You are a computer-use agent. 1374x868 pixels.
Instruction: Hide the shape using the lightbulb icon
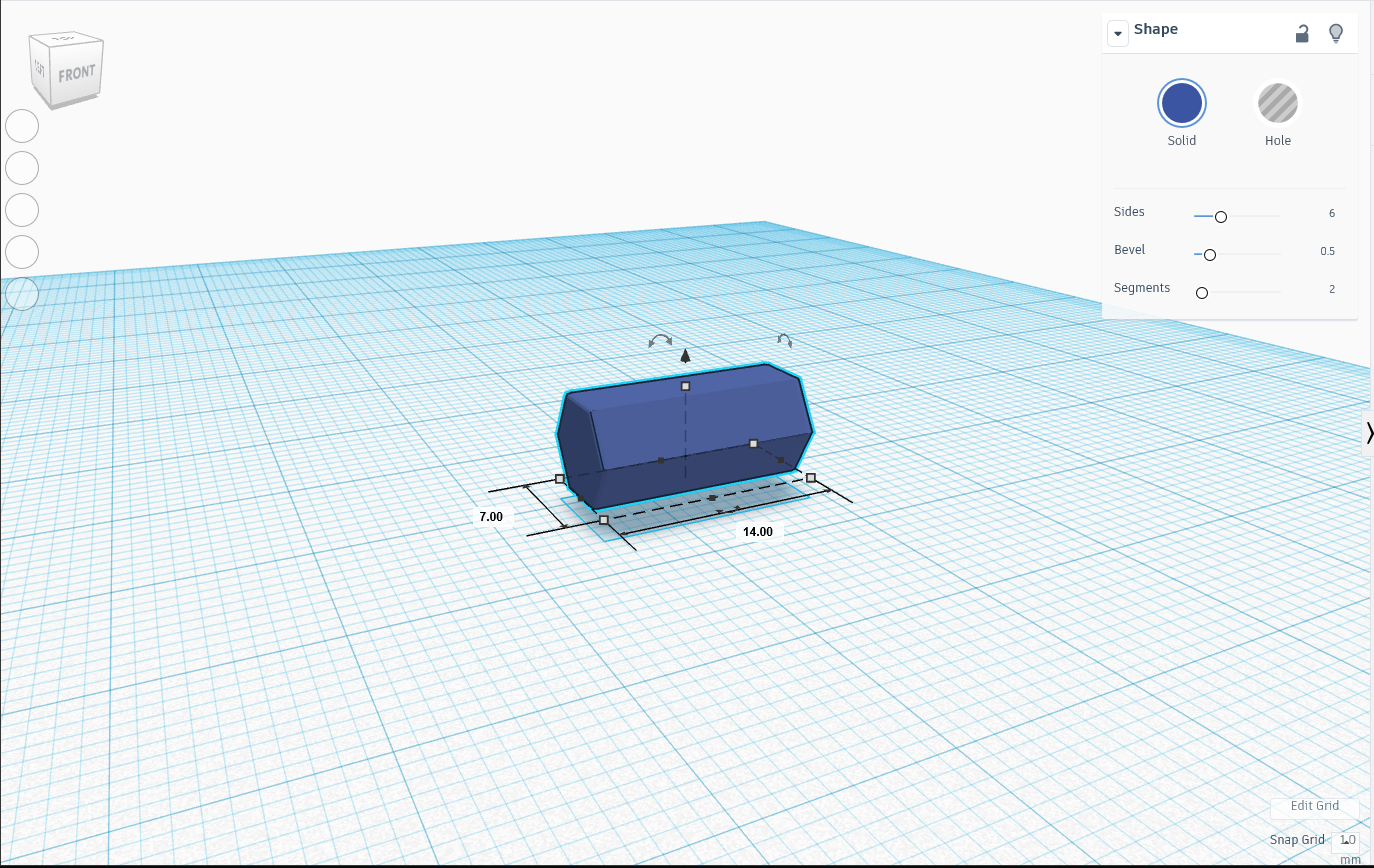(1336, 33)
